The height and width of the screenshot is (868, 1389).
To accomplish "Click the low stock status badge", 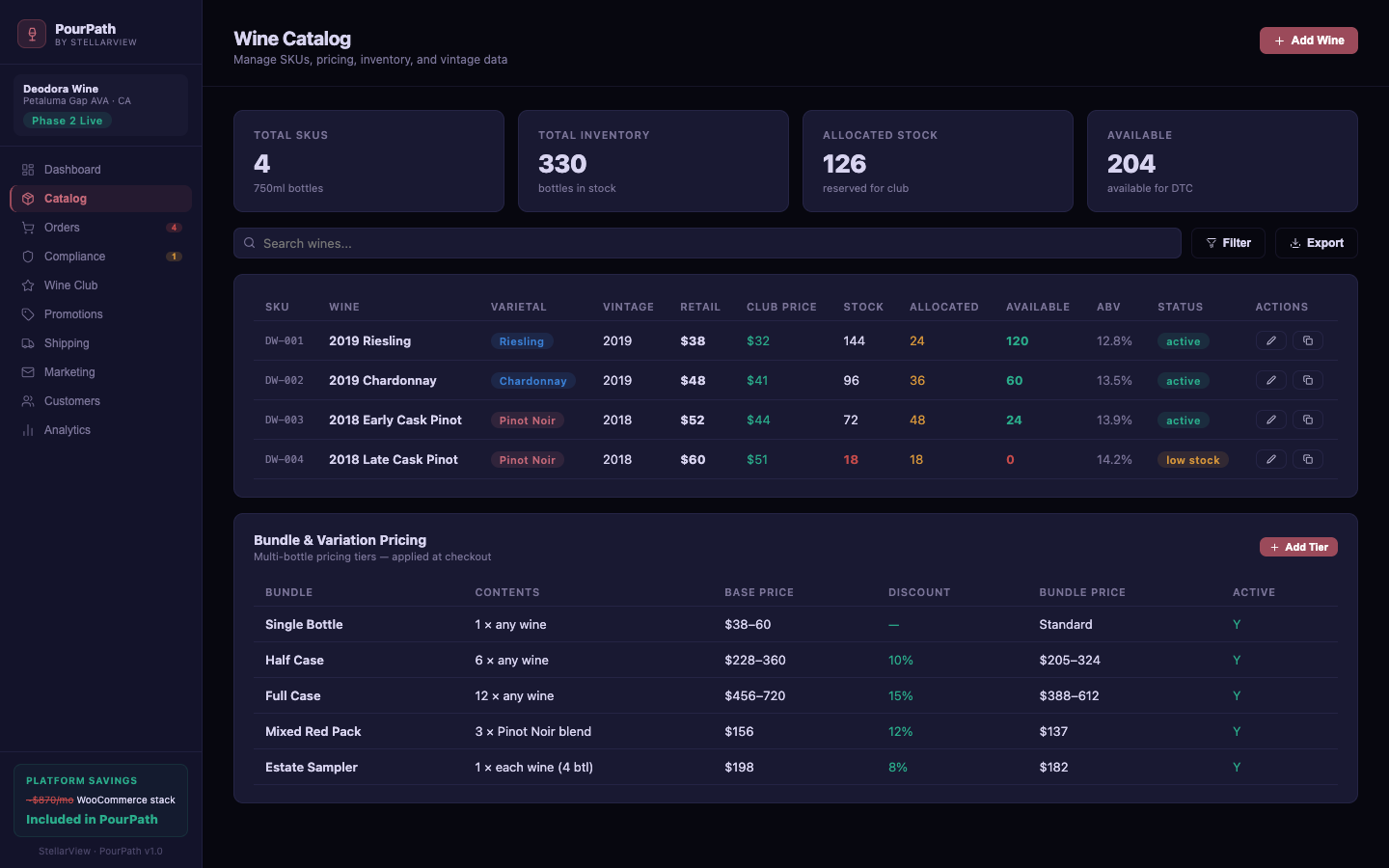I will (x=1192, y=460).
